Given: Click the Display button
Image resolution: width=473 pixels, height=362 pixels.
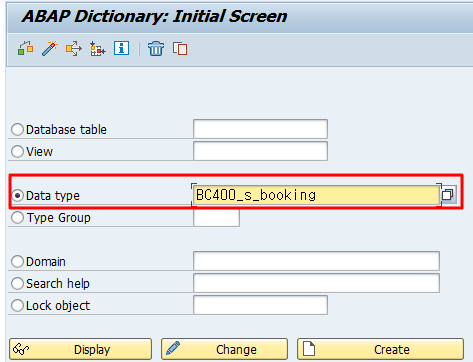Looking at the screenshot, I should [80, 349].
